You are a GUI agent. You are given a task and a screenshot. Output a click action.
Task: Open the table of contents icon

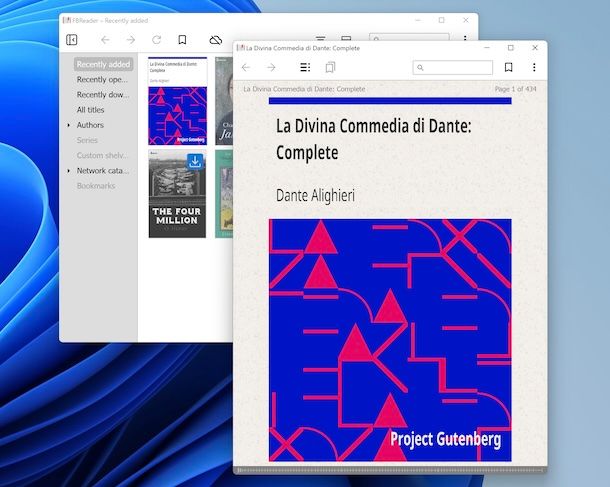tap(305, 68)
